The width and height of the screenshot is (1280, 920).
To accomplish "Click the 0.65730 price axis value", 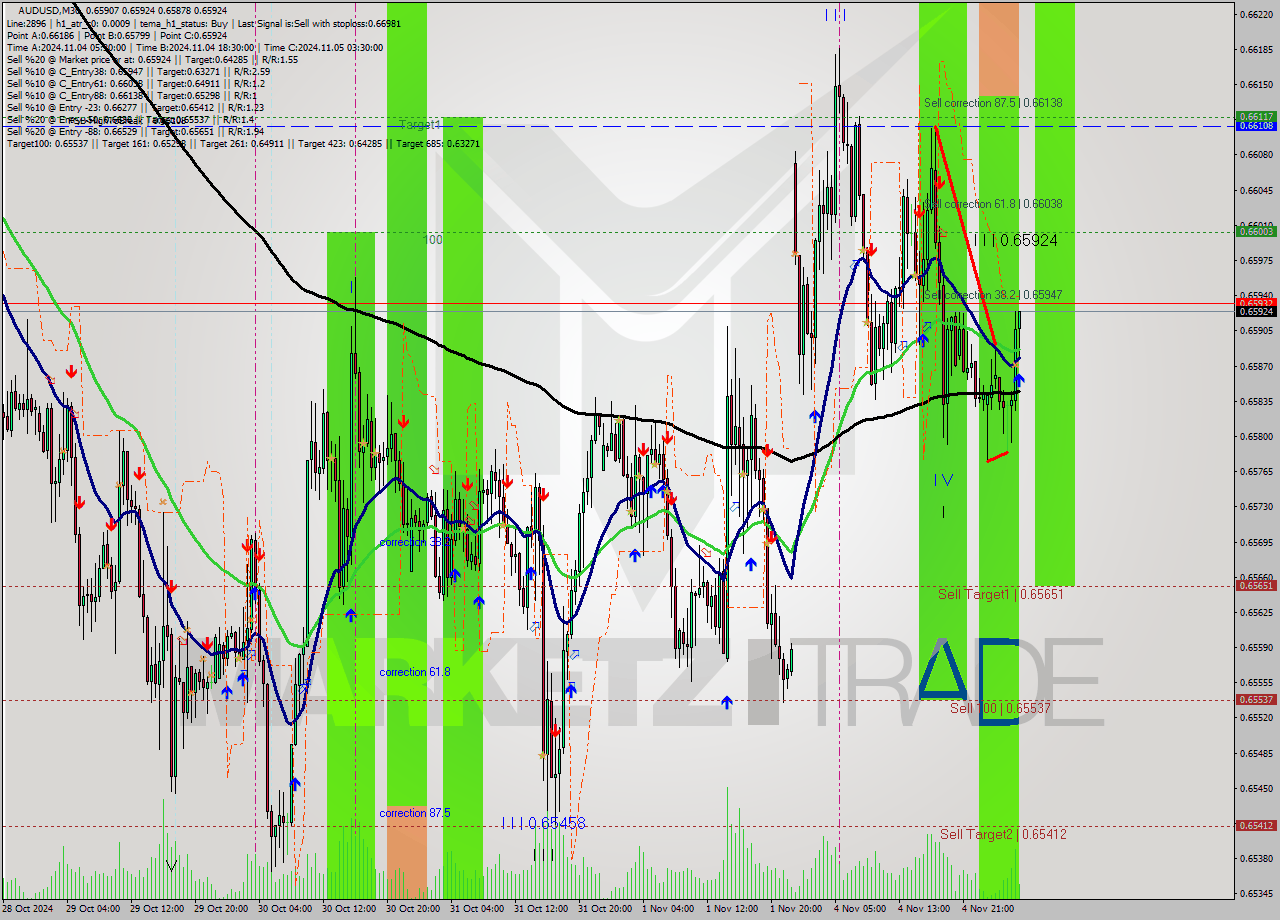I will (x=1256, y=506).
